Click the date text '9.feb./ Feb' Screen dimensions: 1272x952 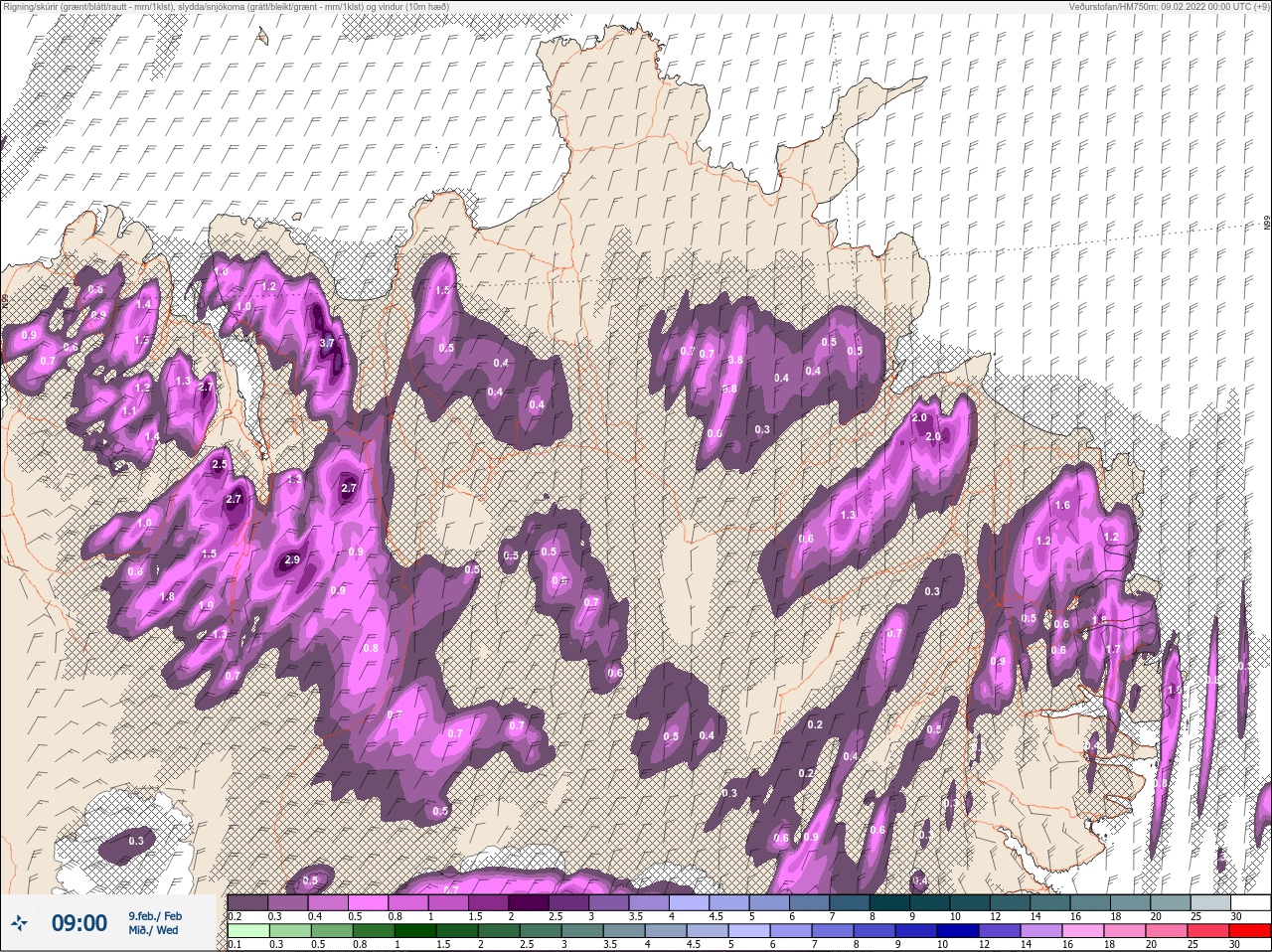pyautogui.click(x=154, y=915)
